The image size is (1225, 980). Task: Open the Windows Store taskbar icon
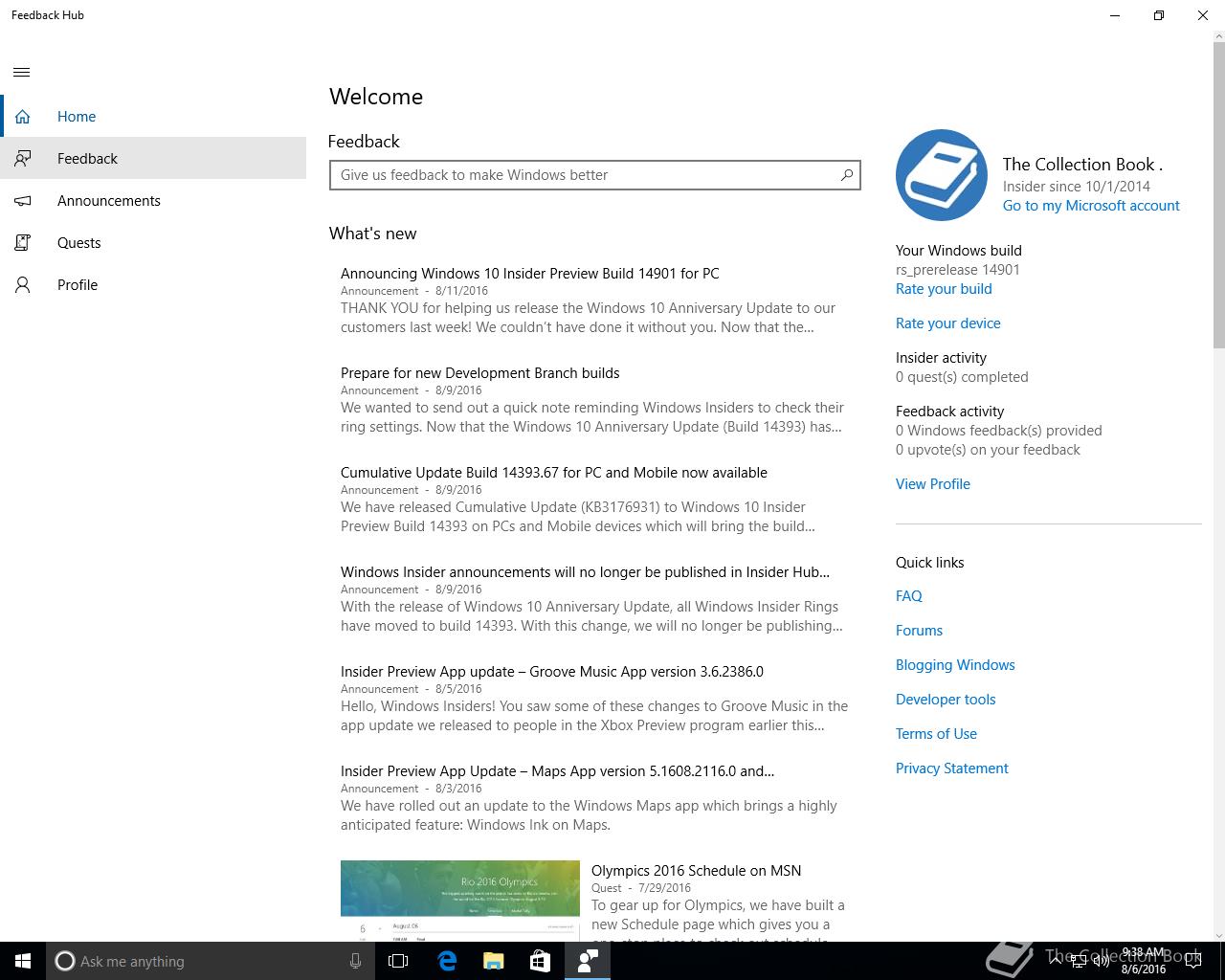tap(540, 961)
